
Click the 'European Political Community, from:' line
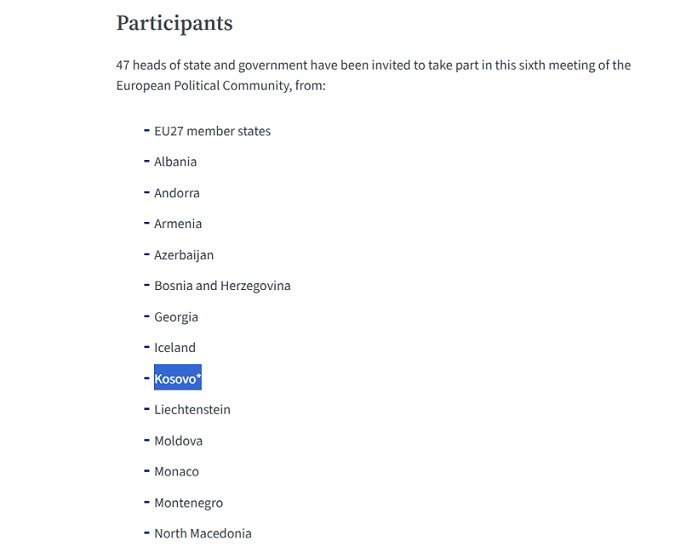[221, 86]
